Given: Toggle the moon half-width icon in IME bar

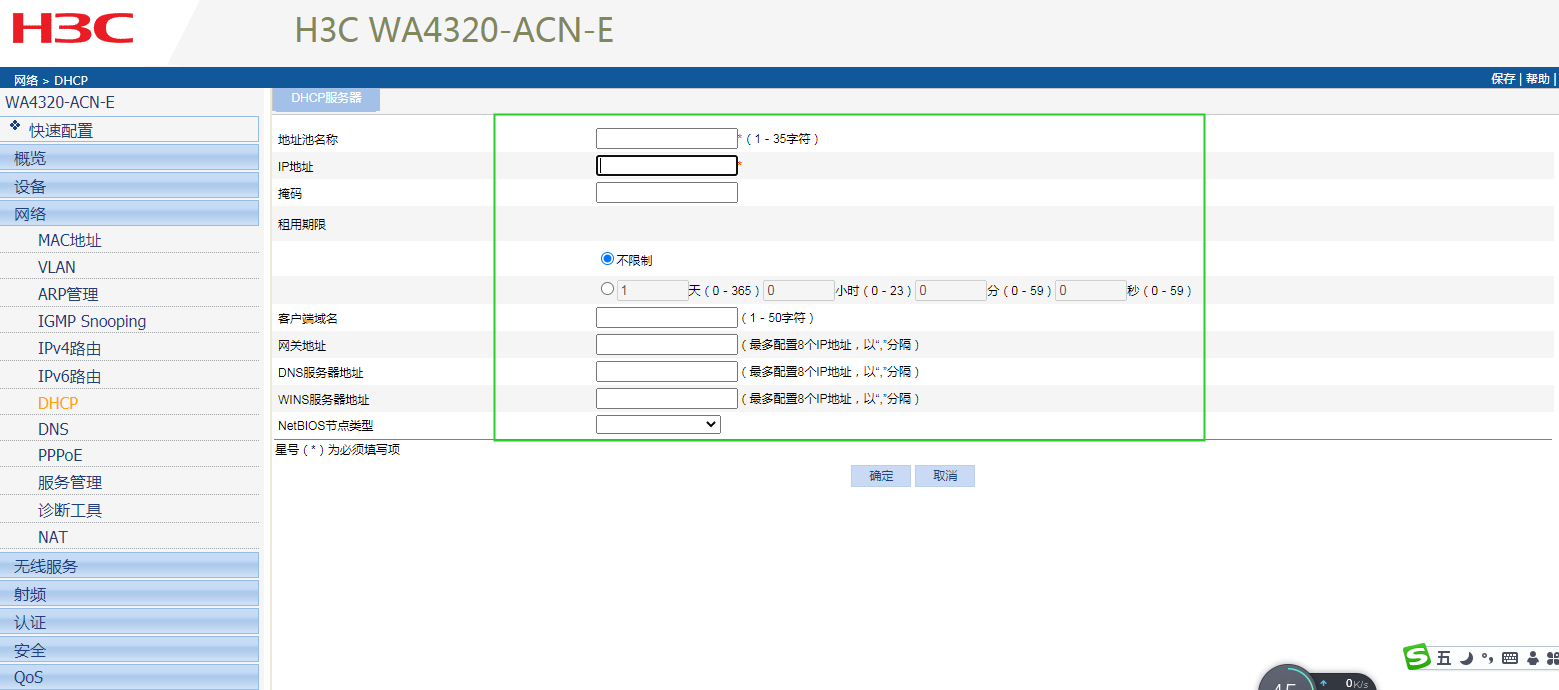Looking at the screenshot, I should click(1466, 658).
